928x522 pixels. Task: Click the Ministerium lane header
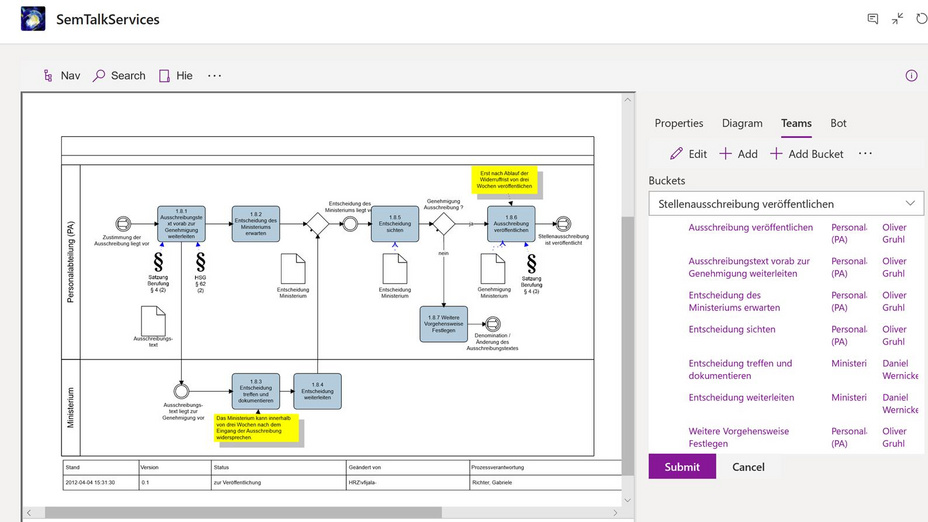click(x=71, y=408)
